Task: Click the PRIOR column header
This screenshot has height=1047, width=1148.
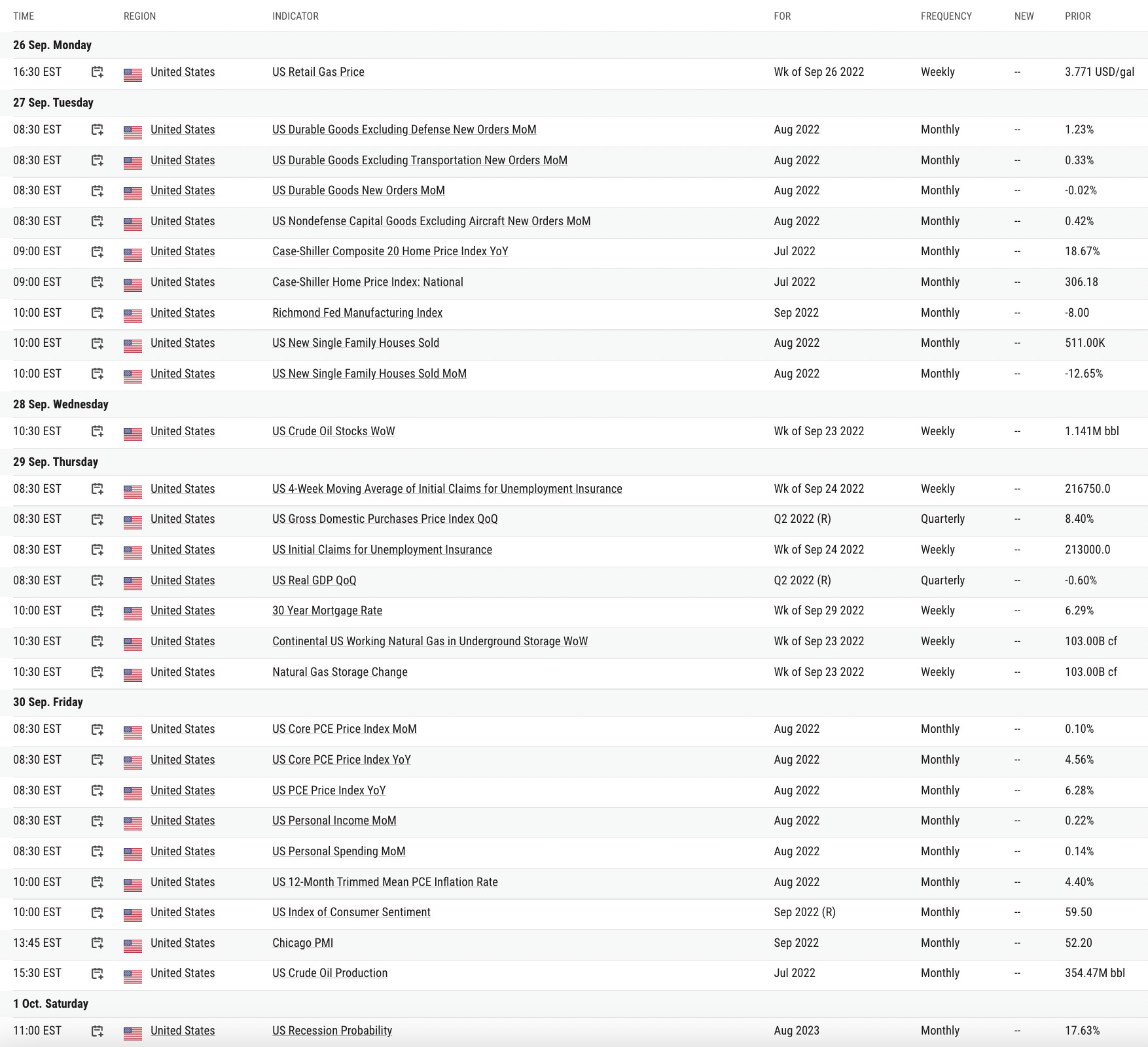Action: pos(1078,16)
